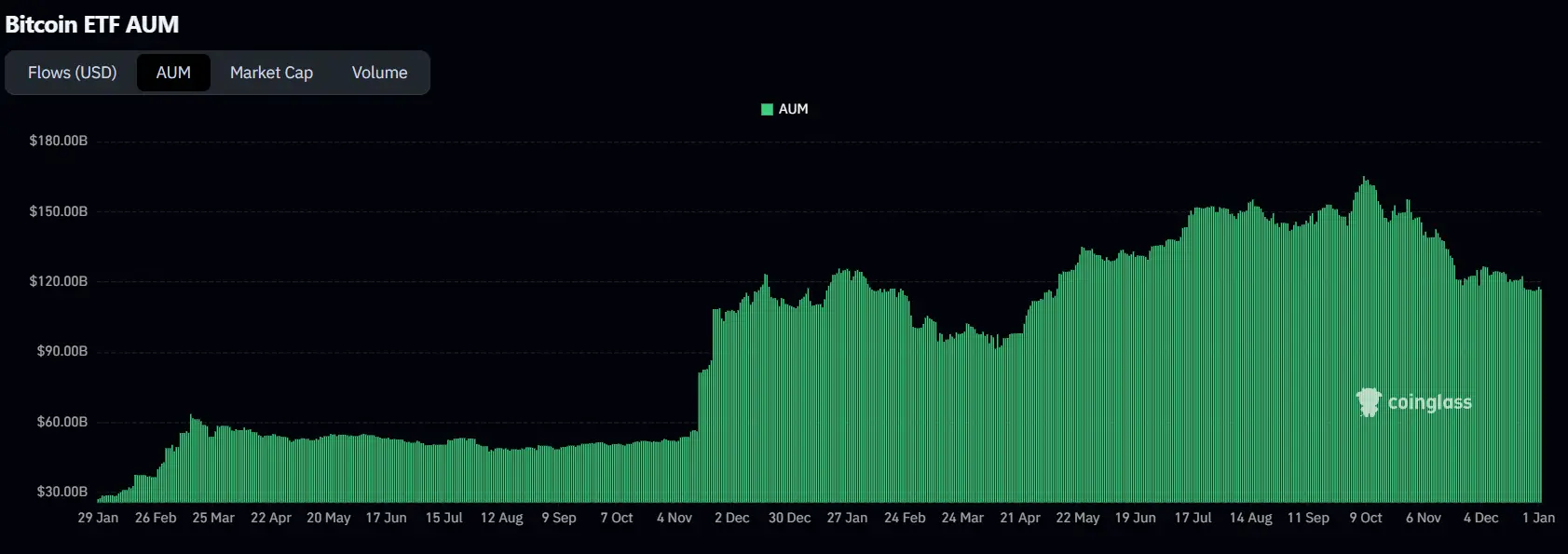Click the coinglass watermark text

click(1429, 402)
